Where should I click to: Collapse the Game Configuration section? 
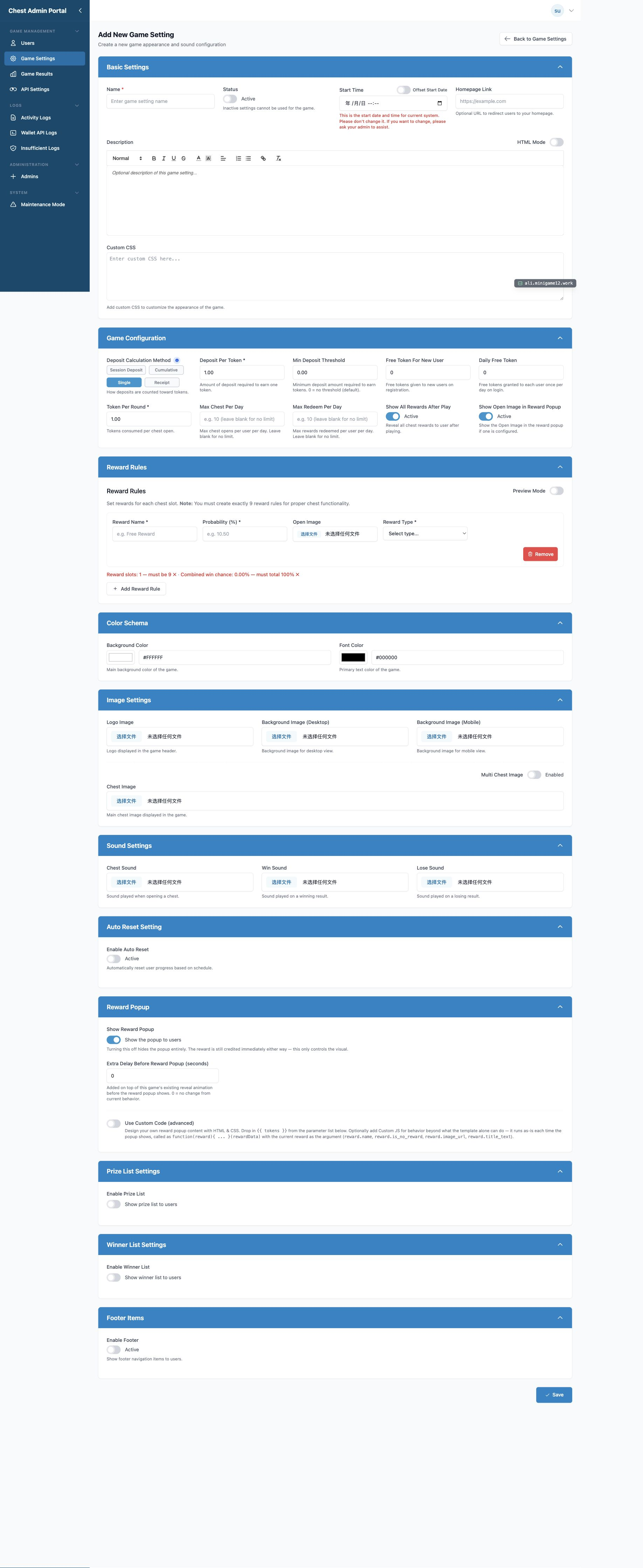point(560,338)
